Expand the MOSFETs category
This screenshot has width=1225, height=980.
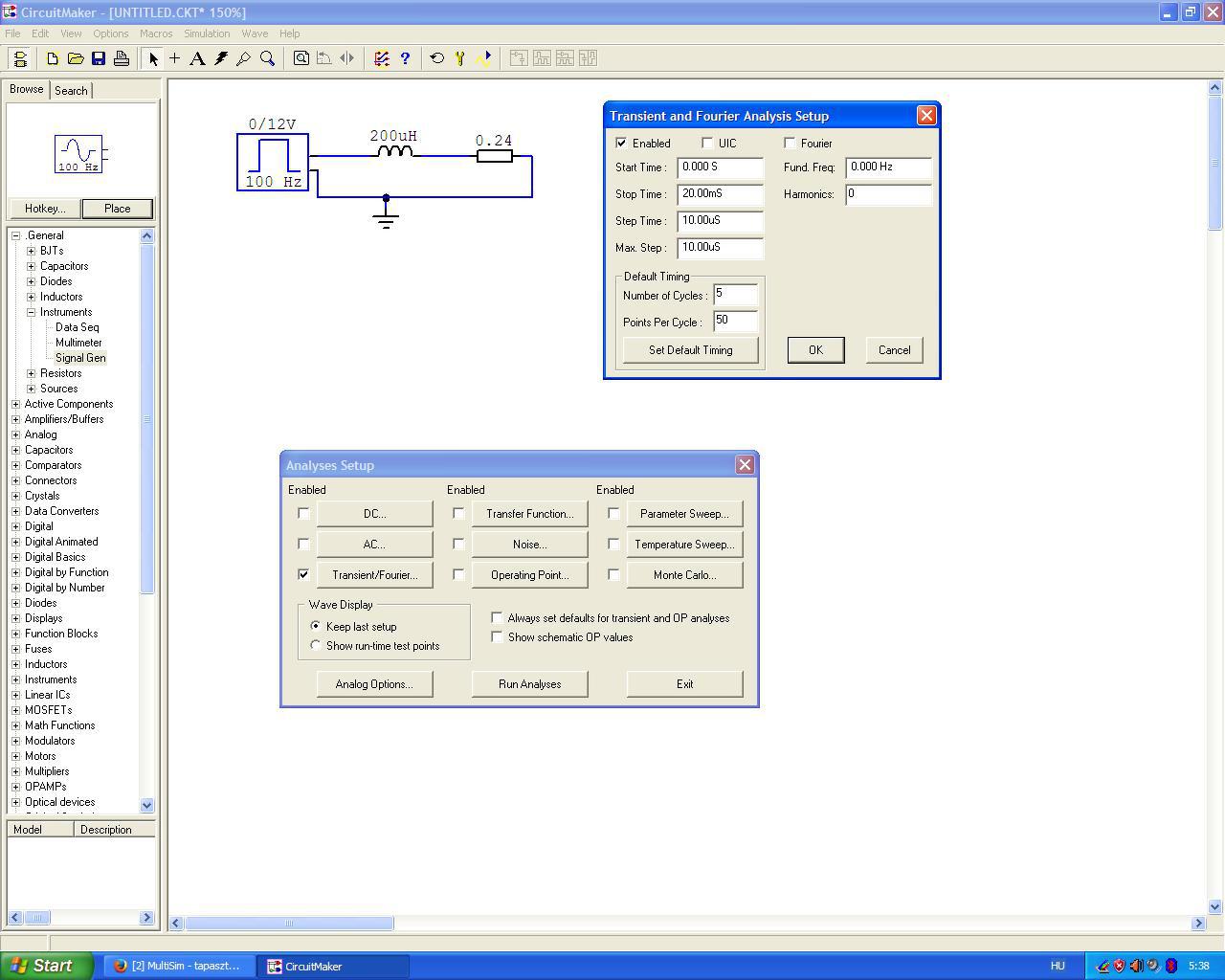16,710
